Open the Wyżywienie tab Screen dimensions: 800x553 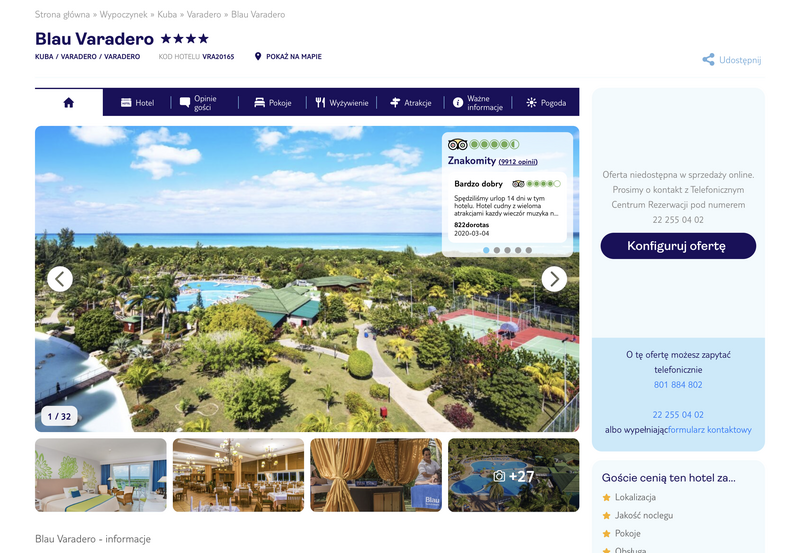click(x=341, y=103)
